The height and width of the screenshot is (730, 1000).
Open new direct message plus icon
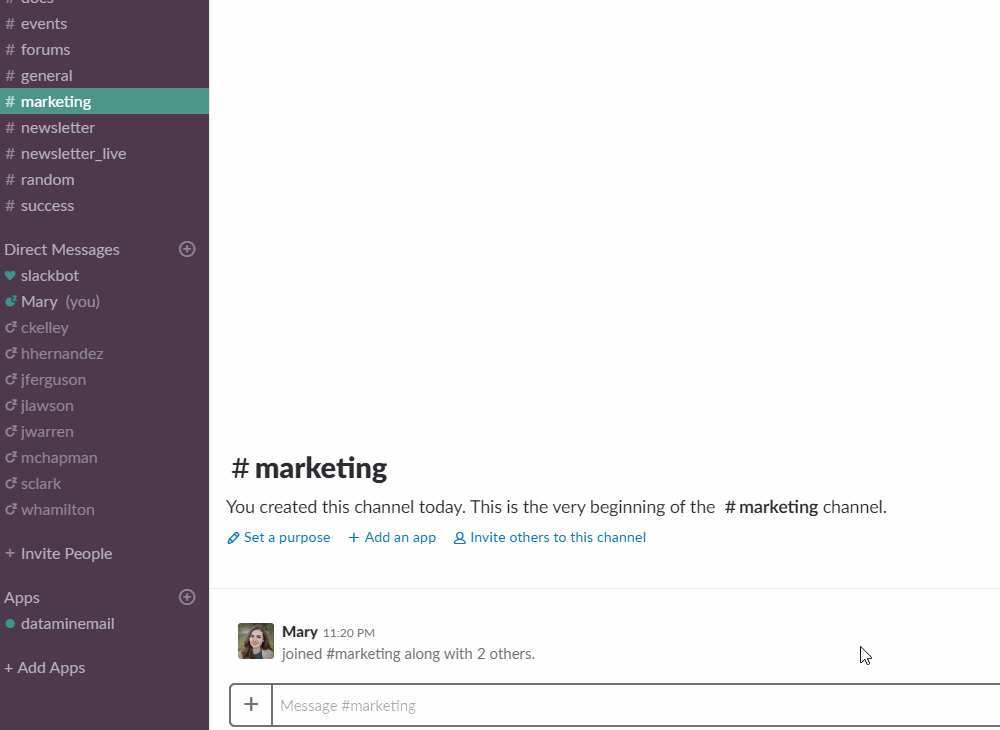pos(187,249)
